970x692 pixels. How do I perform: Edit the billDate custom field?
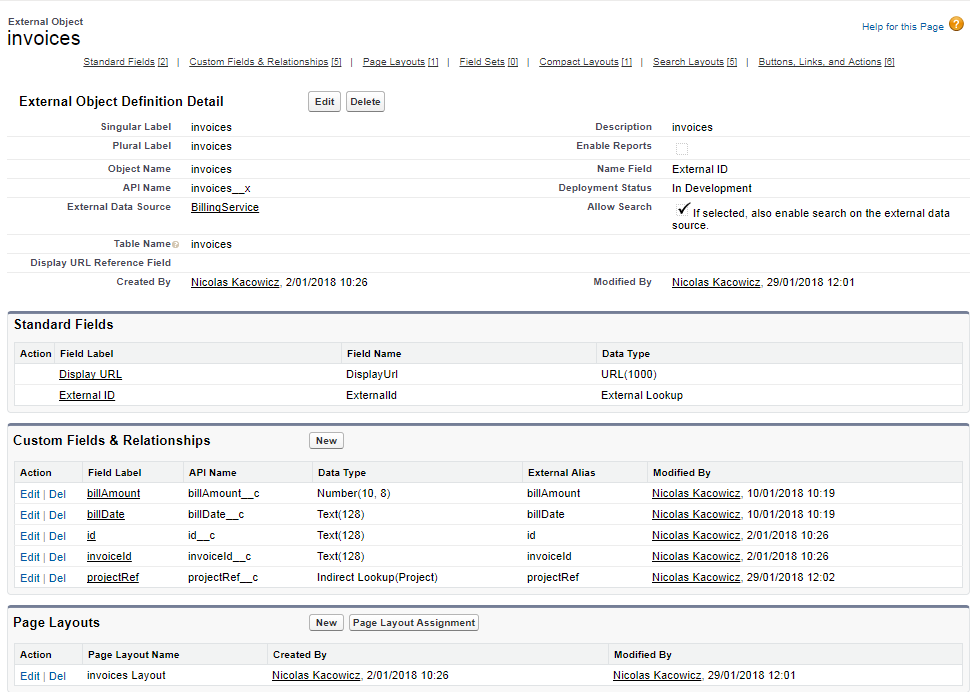pos(30,515)
